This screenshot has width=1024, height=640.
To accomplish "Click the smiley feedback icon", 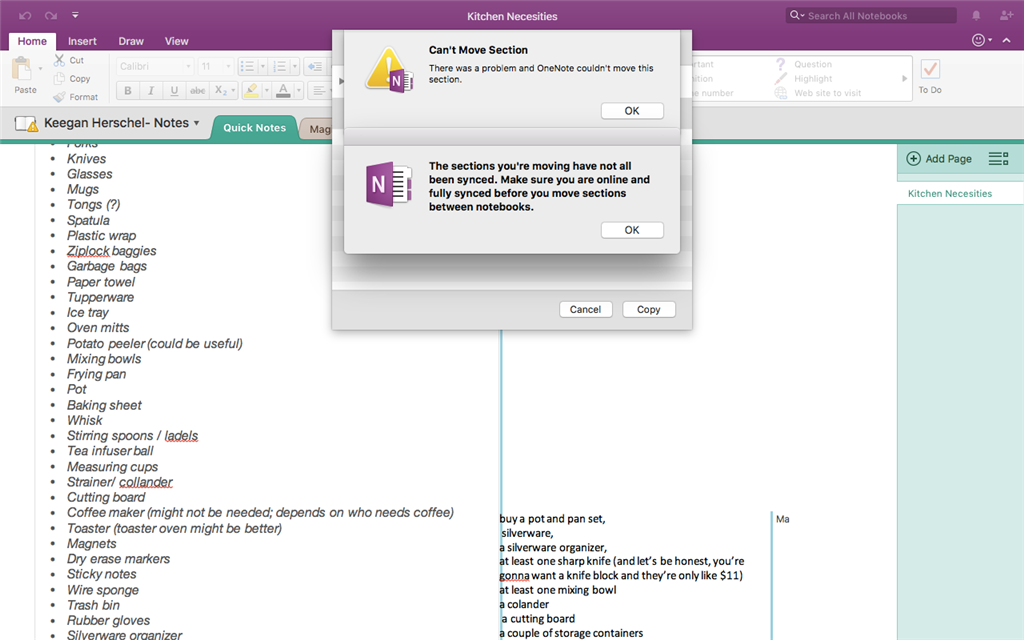I will coord(978,40).
